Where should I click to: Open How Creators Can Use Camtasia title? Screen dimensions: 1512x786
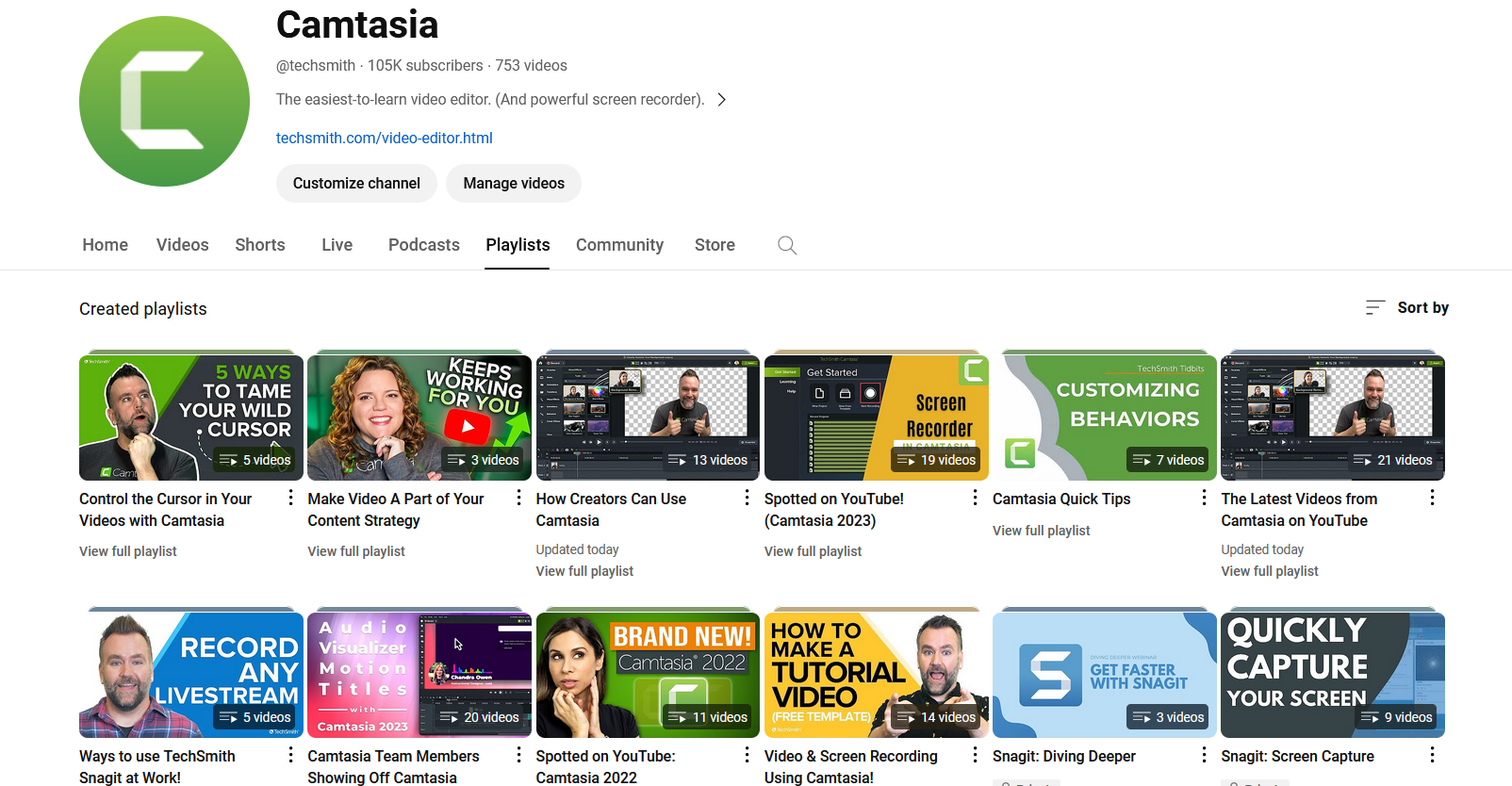pyautogui.click(x=611, y=510)
